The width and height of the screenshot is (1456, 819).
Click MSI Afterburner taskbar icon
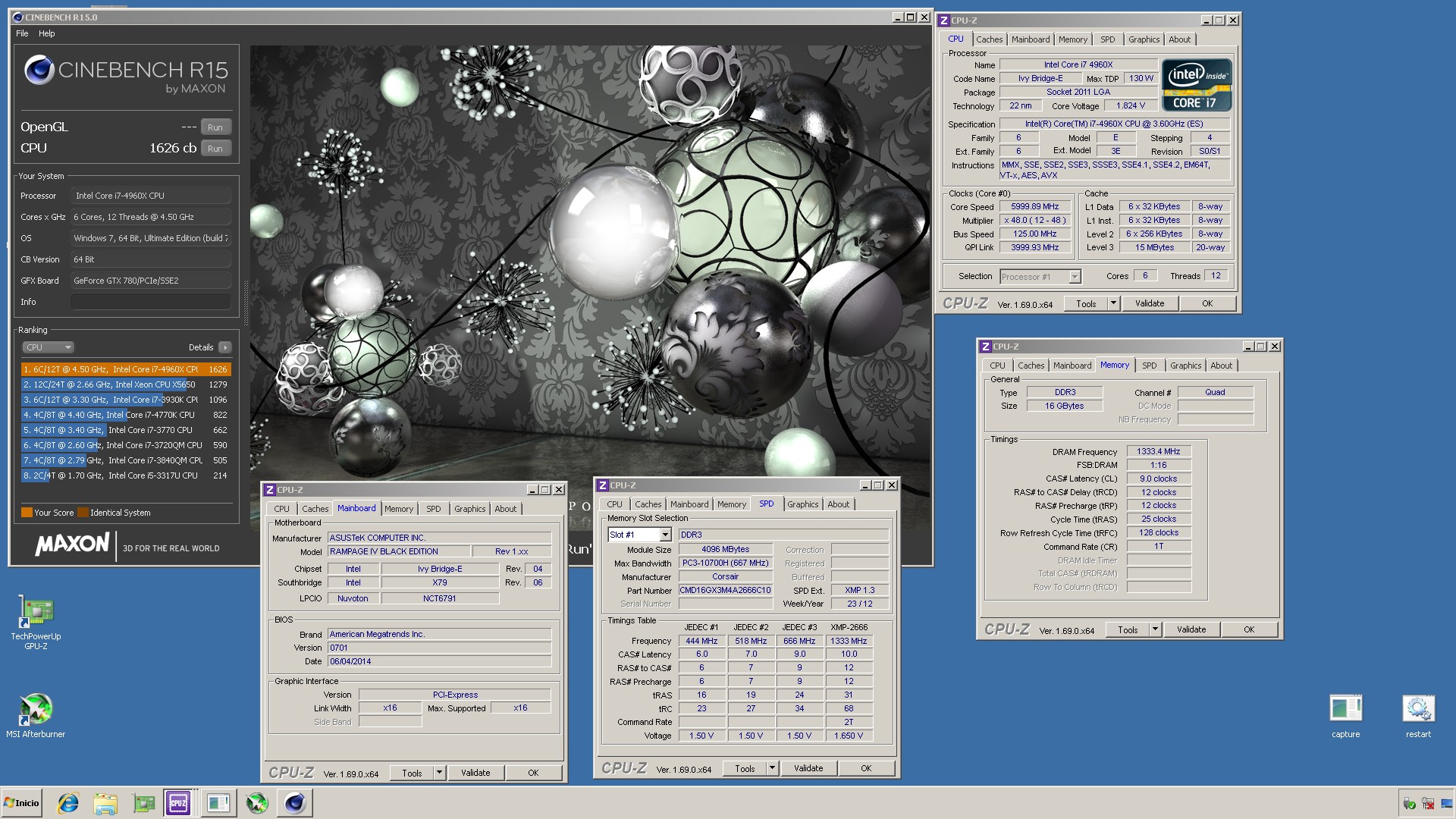pyautogui.click(x=257, y=803)
